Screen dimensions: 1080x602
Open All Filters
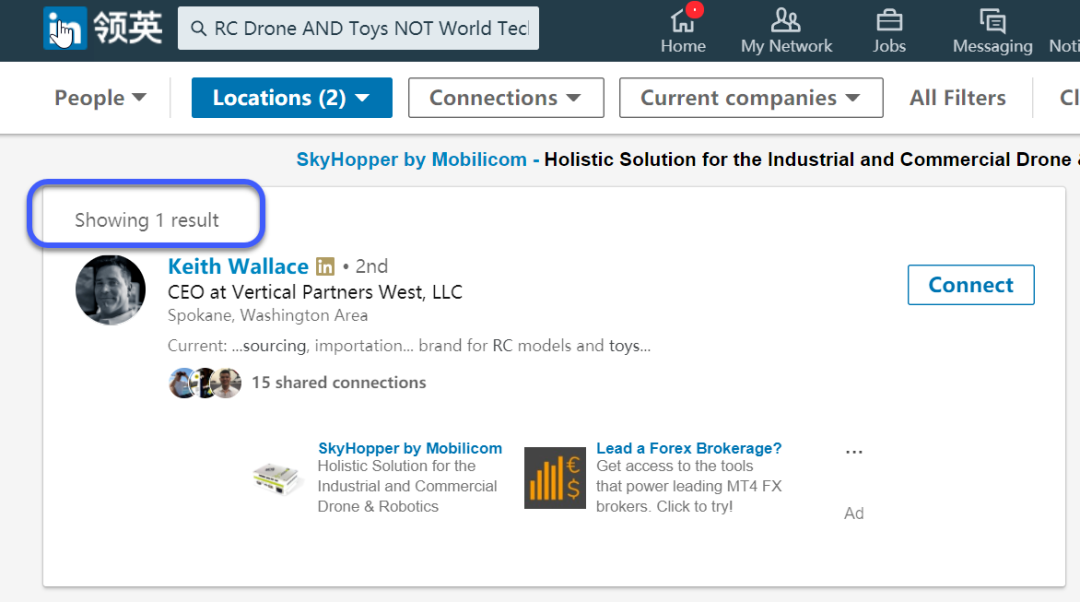[957, 98]
